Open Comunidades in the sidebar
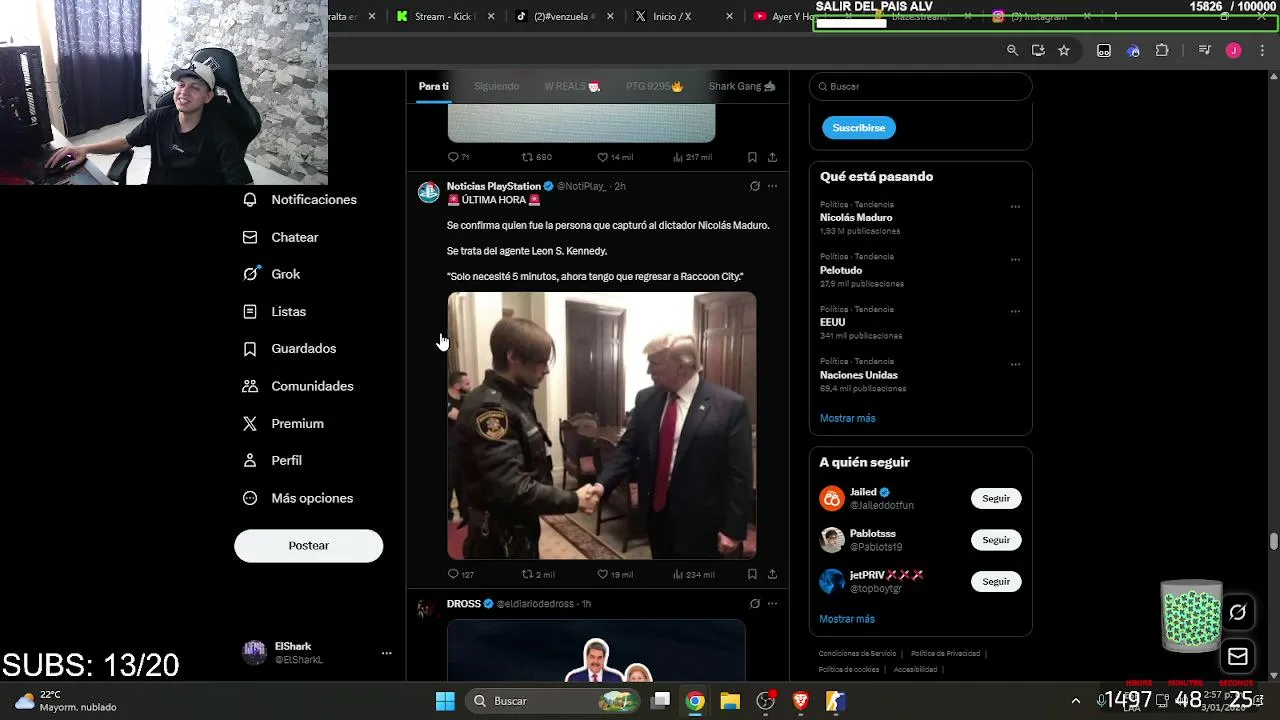This screenshot has width=1280, height=720. [x=299, y=386]
